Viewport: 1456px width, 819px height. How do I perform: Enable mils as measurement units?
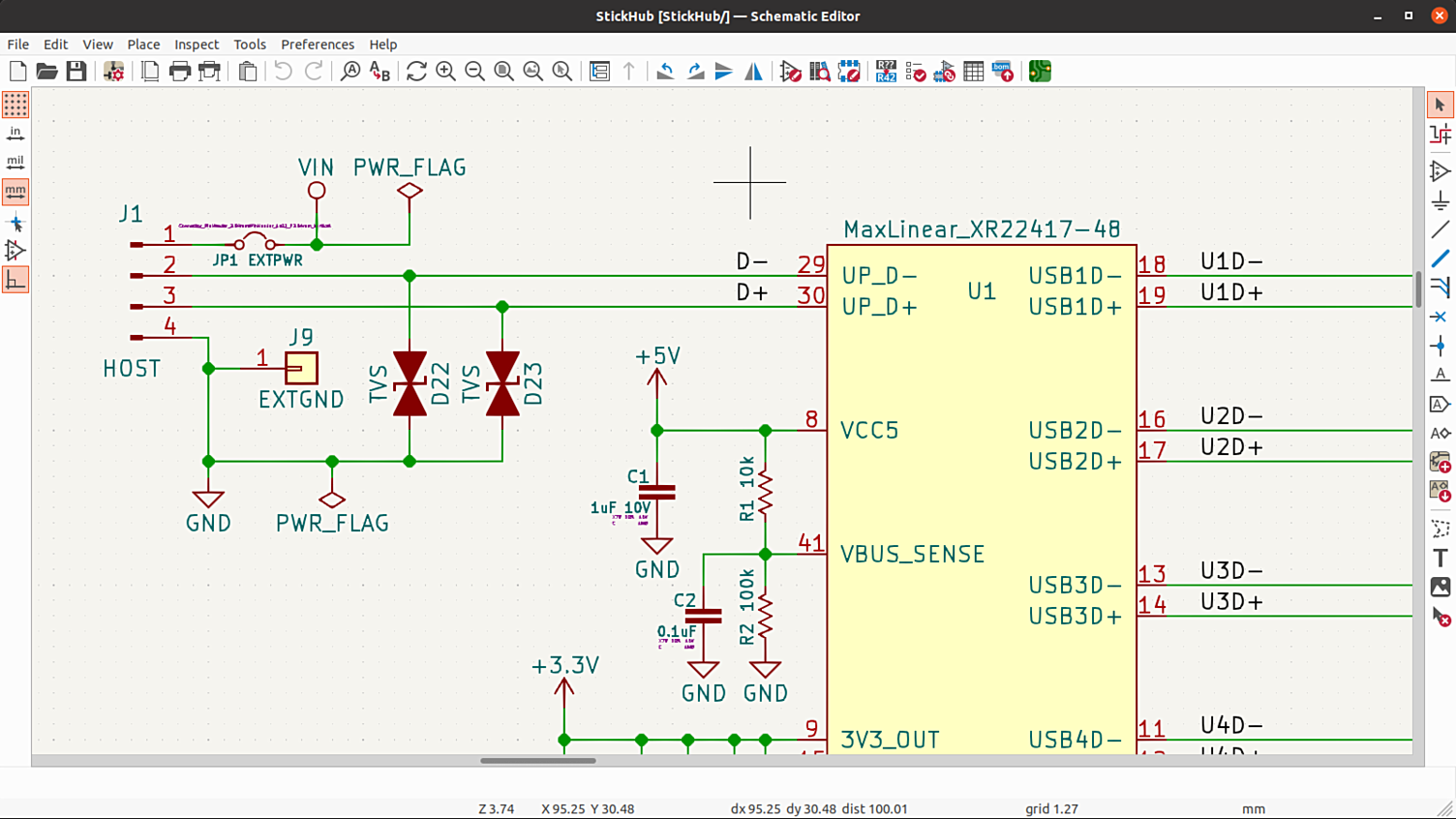pos(15,163)
